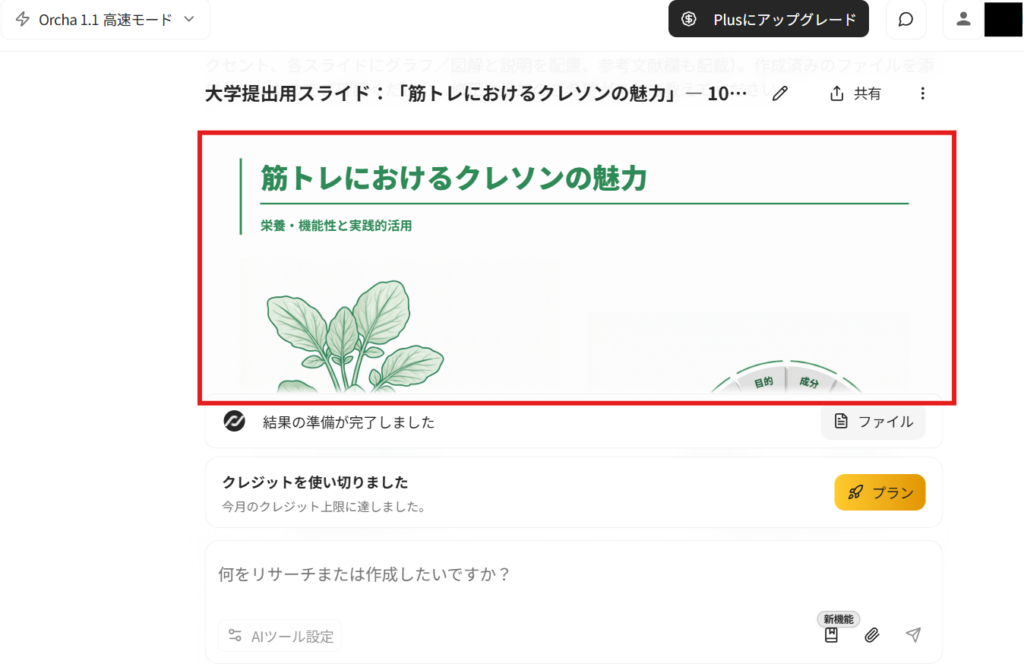Rename the slide title using the pencil icon
The image size is (1024, 664).
click(x=780, y=93)
